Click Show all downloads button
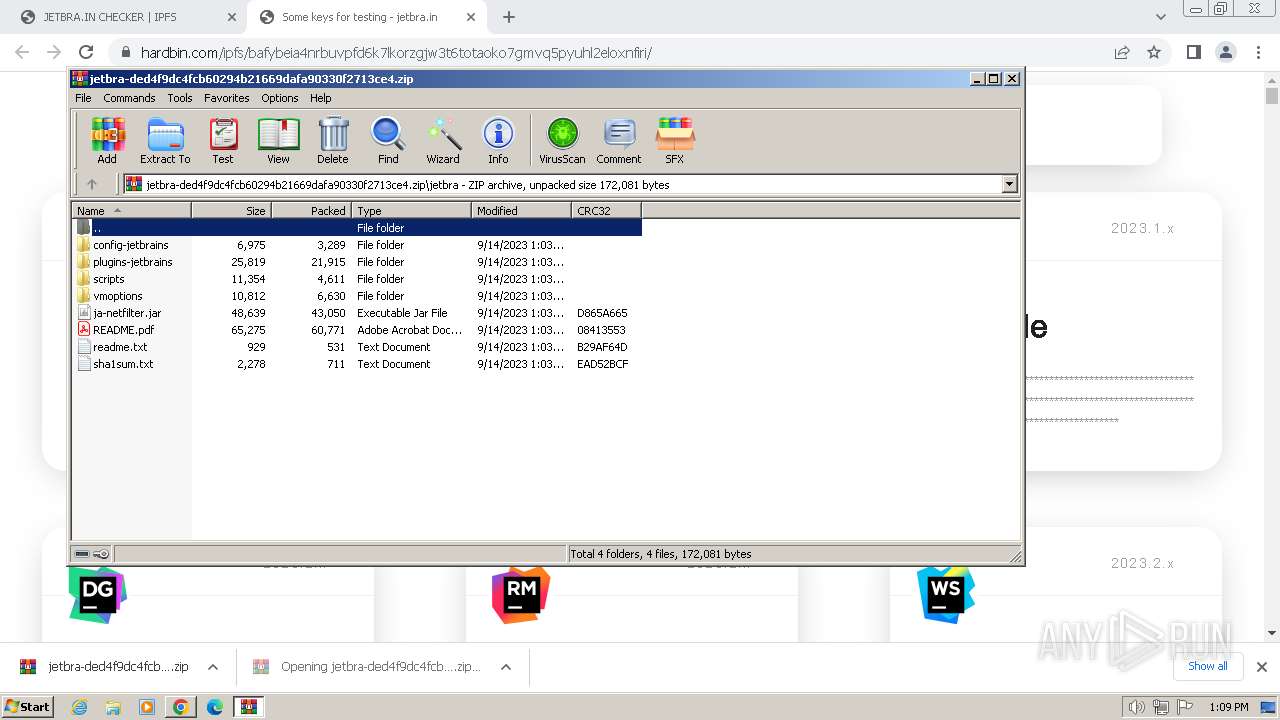Viewport: 1280px width, 720px height. click(1208, 666)
